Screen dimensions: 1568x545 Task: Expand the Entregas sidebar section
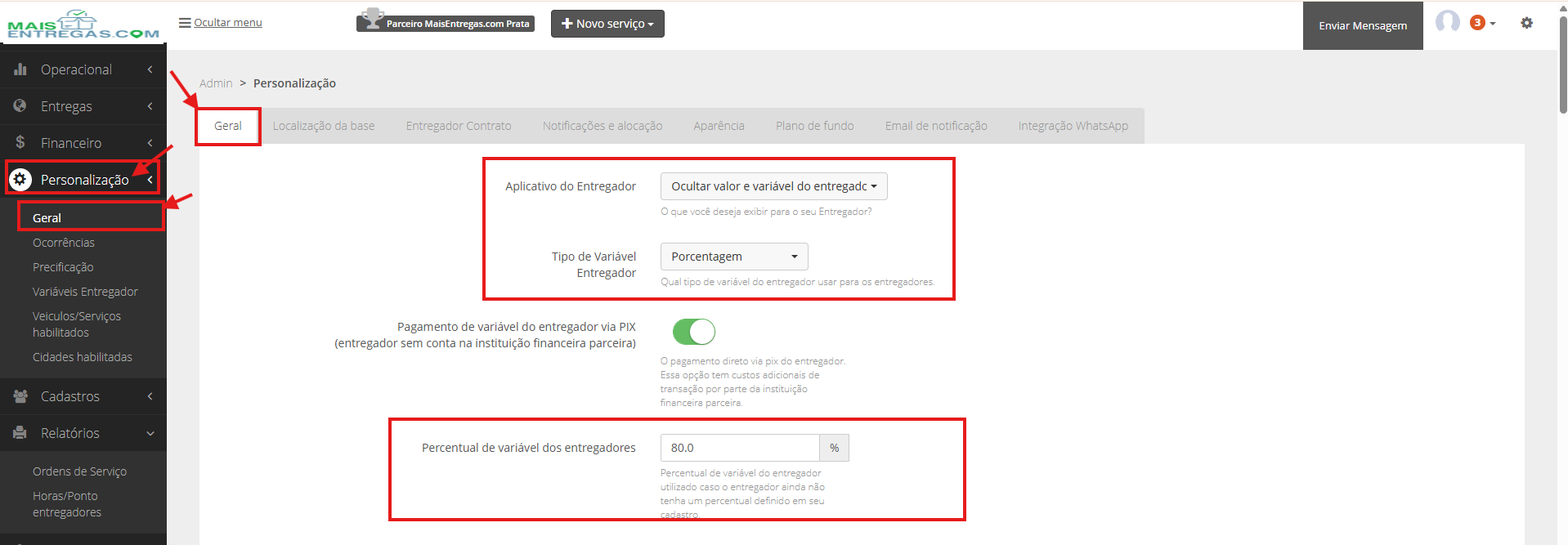[83, 106]
